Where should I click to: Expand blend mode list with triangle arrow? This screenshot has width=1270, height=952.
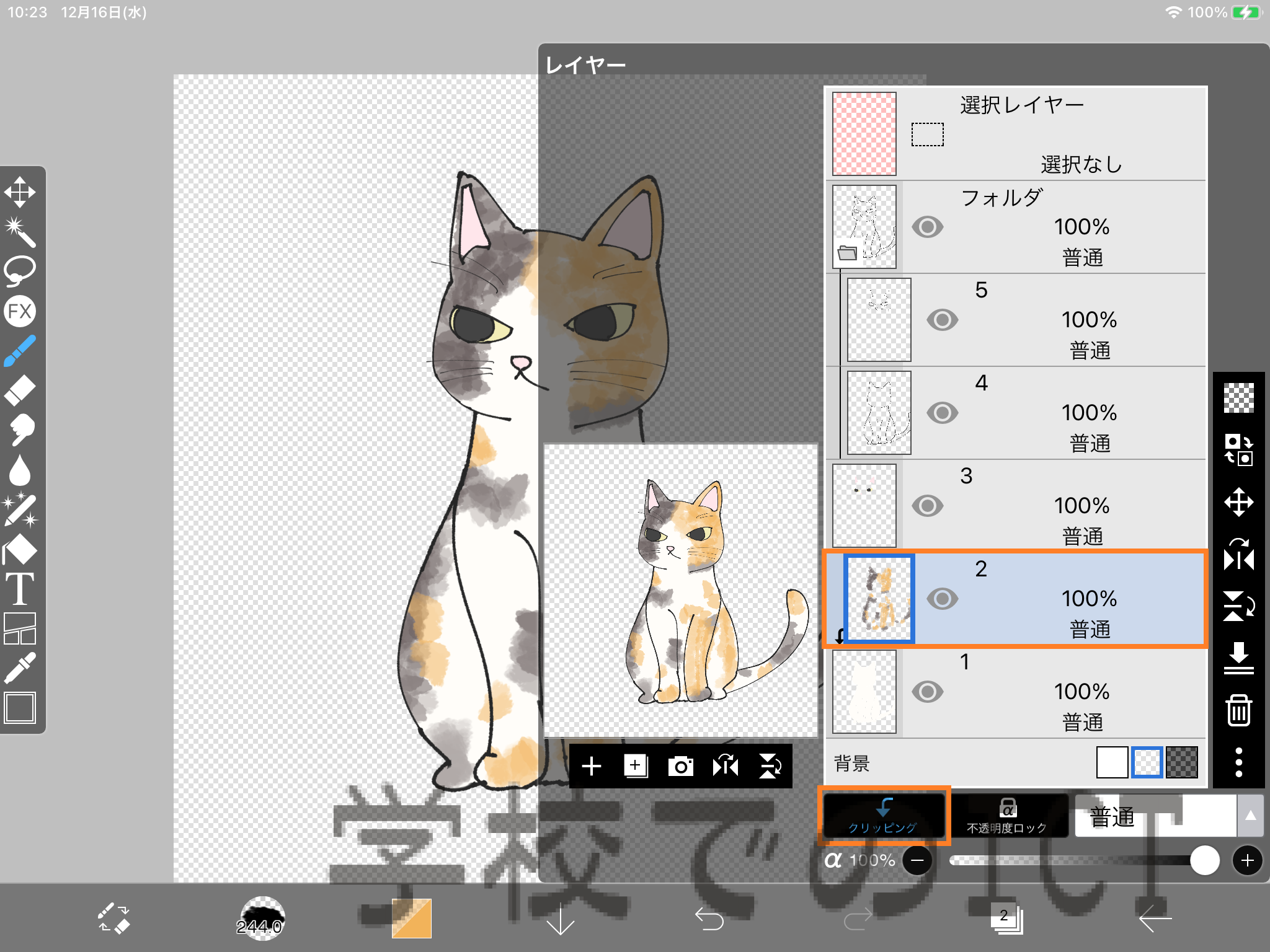1251,816
